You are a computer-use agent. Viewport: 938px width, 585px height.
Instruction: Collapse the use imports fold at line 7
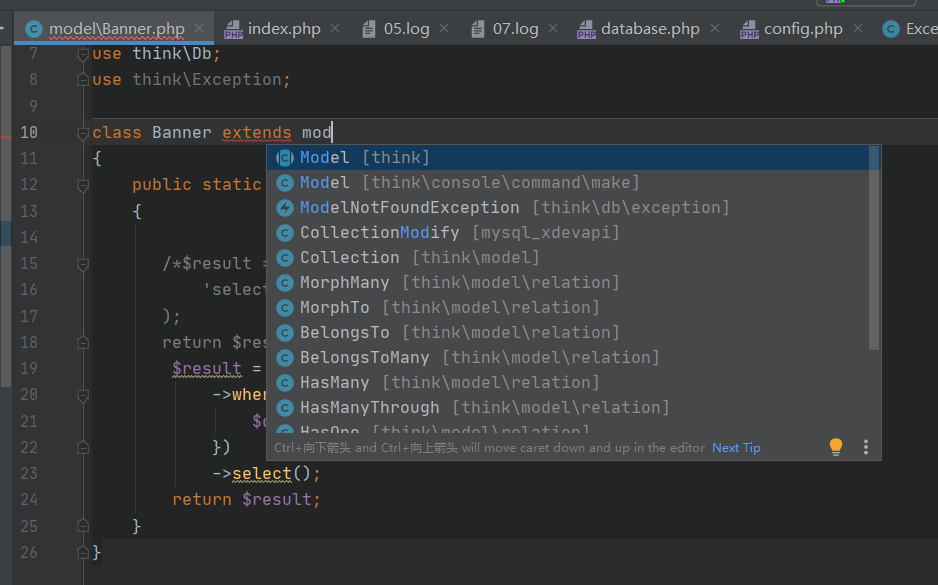click(x=83, y=54)
